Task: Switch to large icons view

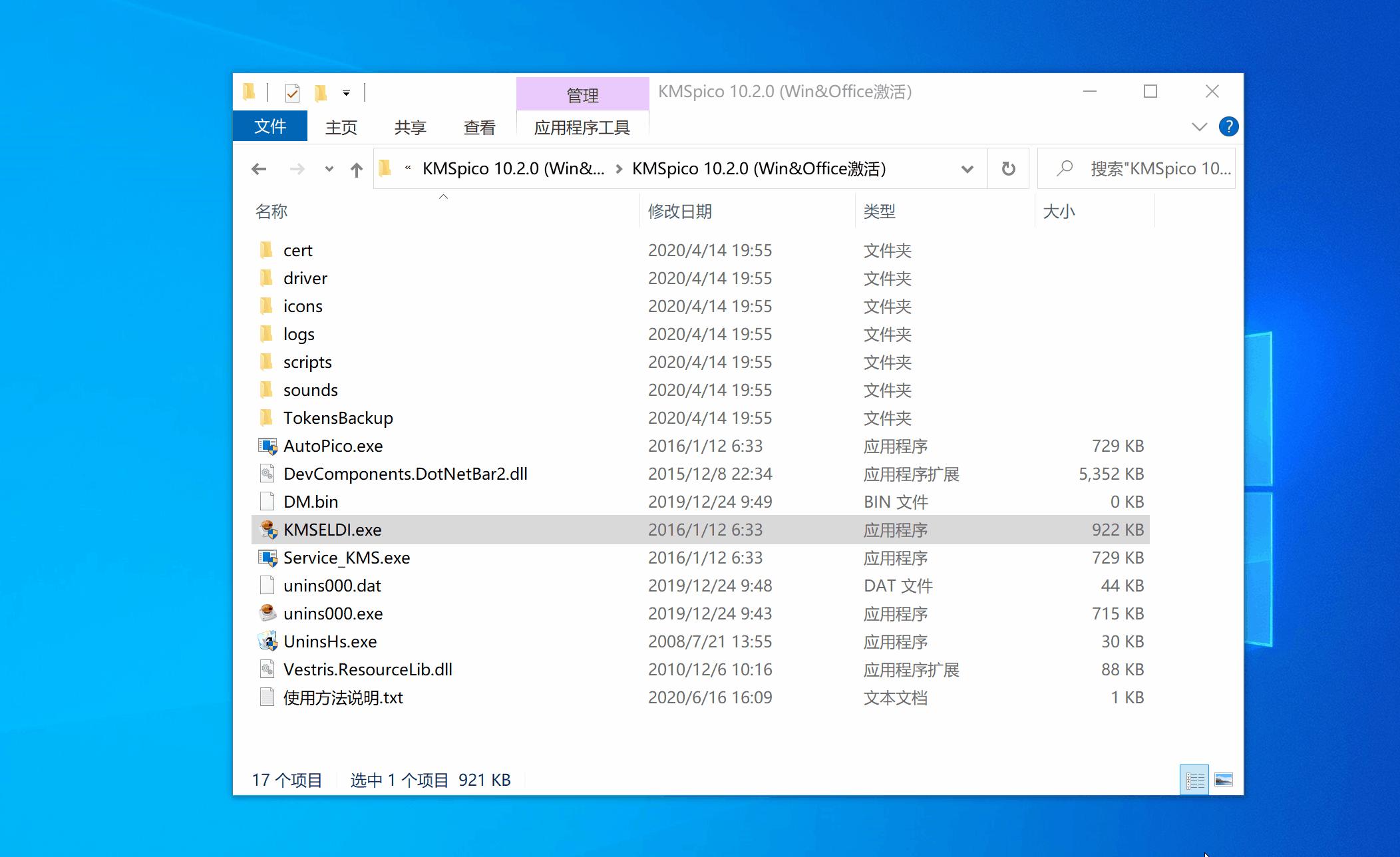Action: point(1224,778)
